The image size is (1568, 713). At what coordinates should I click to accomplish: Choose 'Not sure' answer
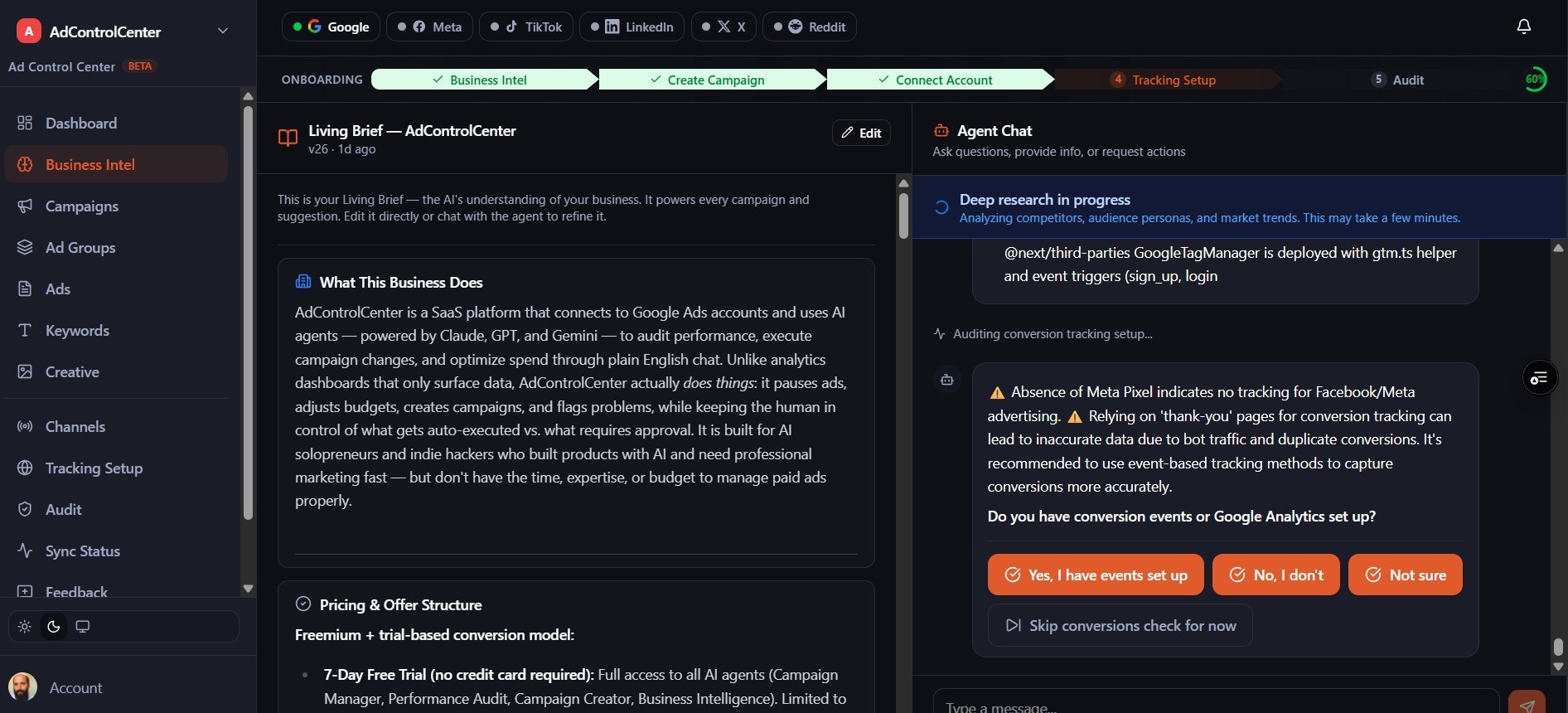(1406, 575)
